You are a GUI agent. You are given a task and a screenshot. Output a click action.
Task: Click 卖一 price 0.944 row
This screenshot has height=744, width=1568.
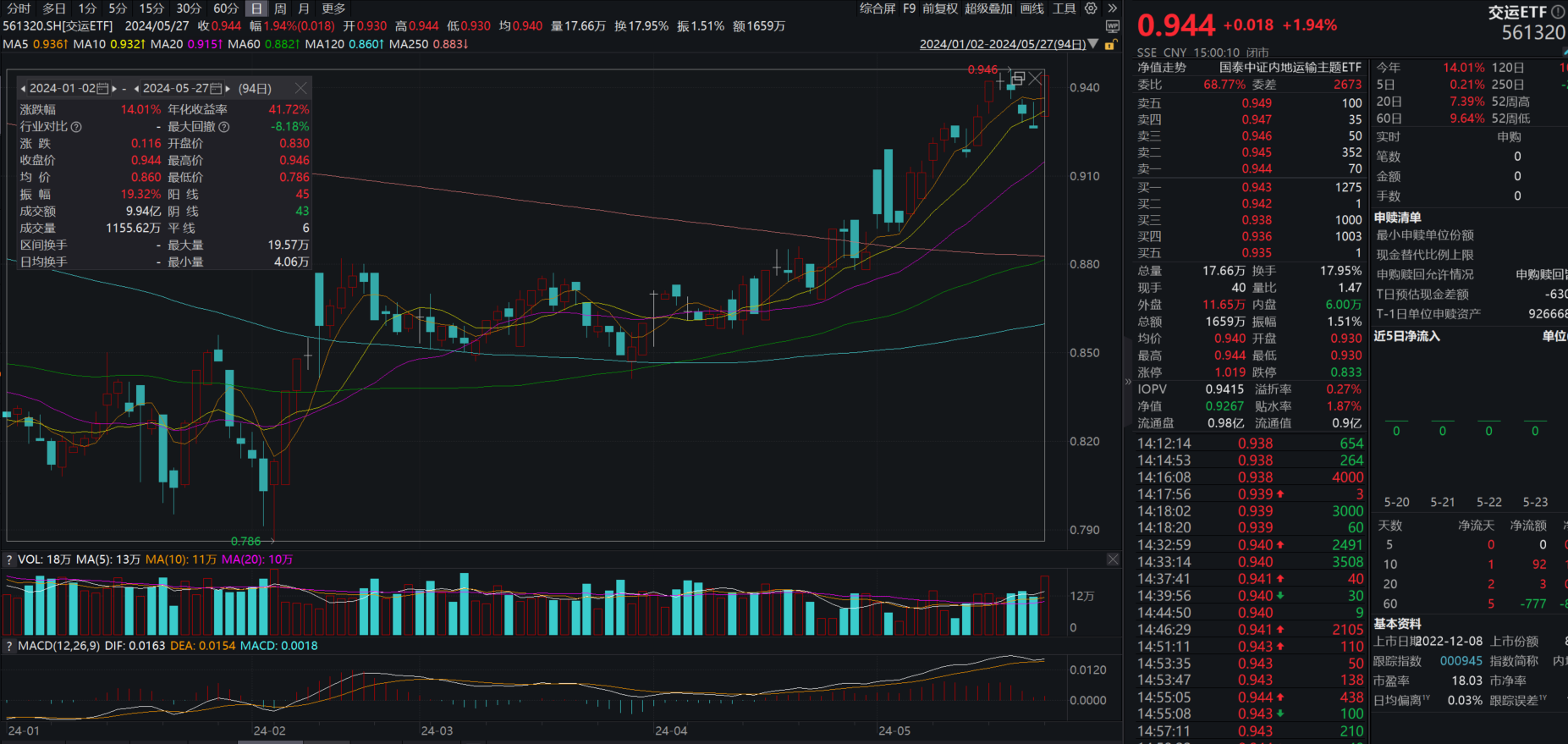click(x=1250, y=169)
